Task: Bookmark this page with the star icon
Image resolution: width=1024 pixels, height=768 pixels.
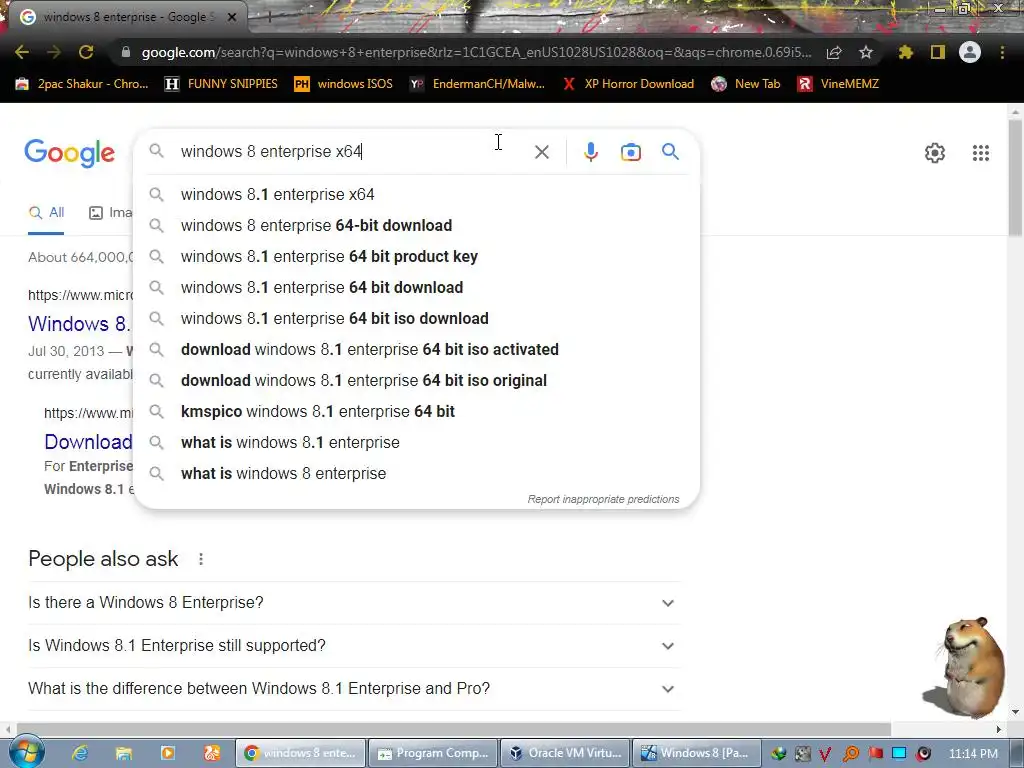Action: click(x=866, y=52)
